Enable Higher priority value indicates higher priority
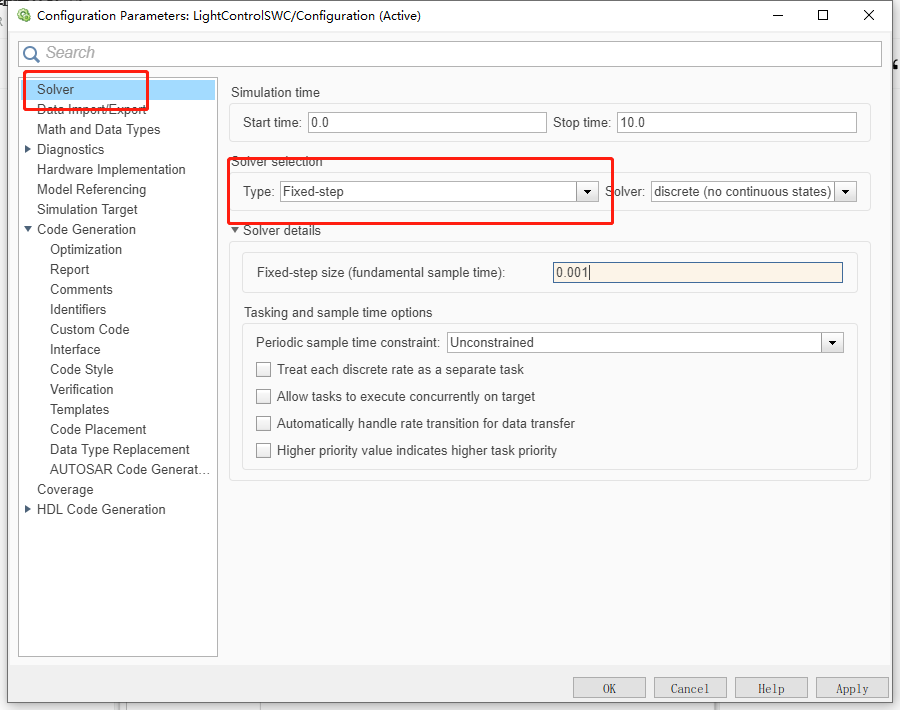Screen dimensions: 900x710 click(263, 451)
